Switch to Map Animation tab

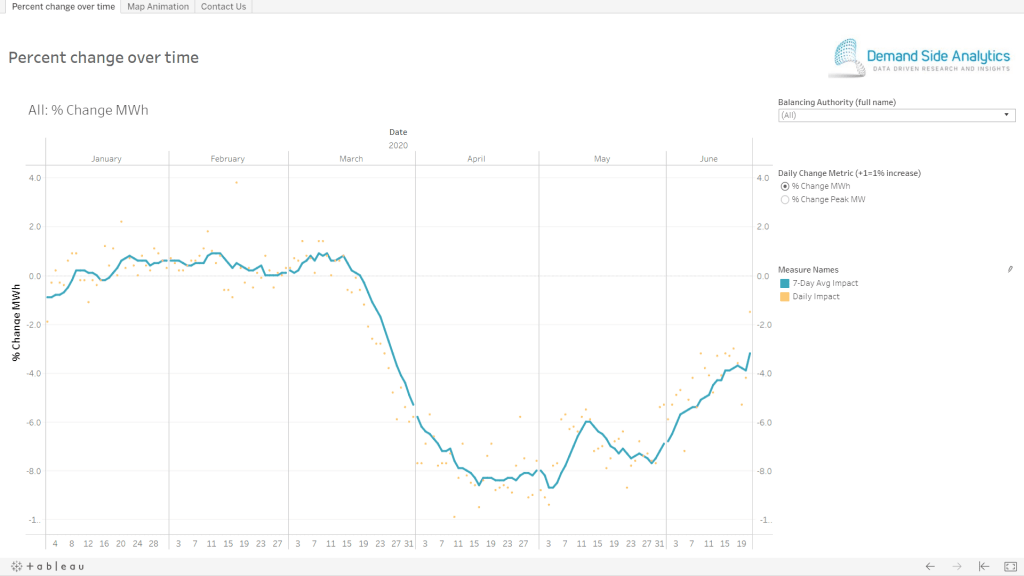coord(158,7)
